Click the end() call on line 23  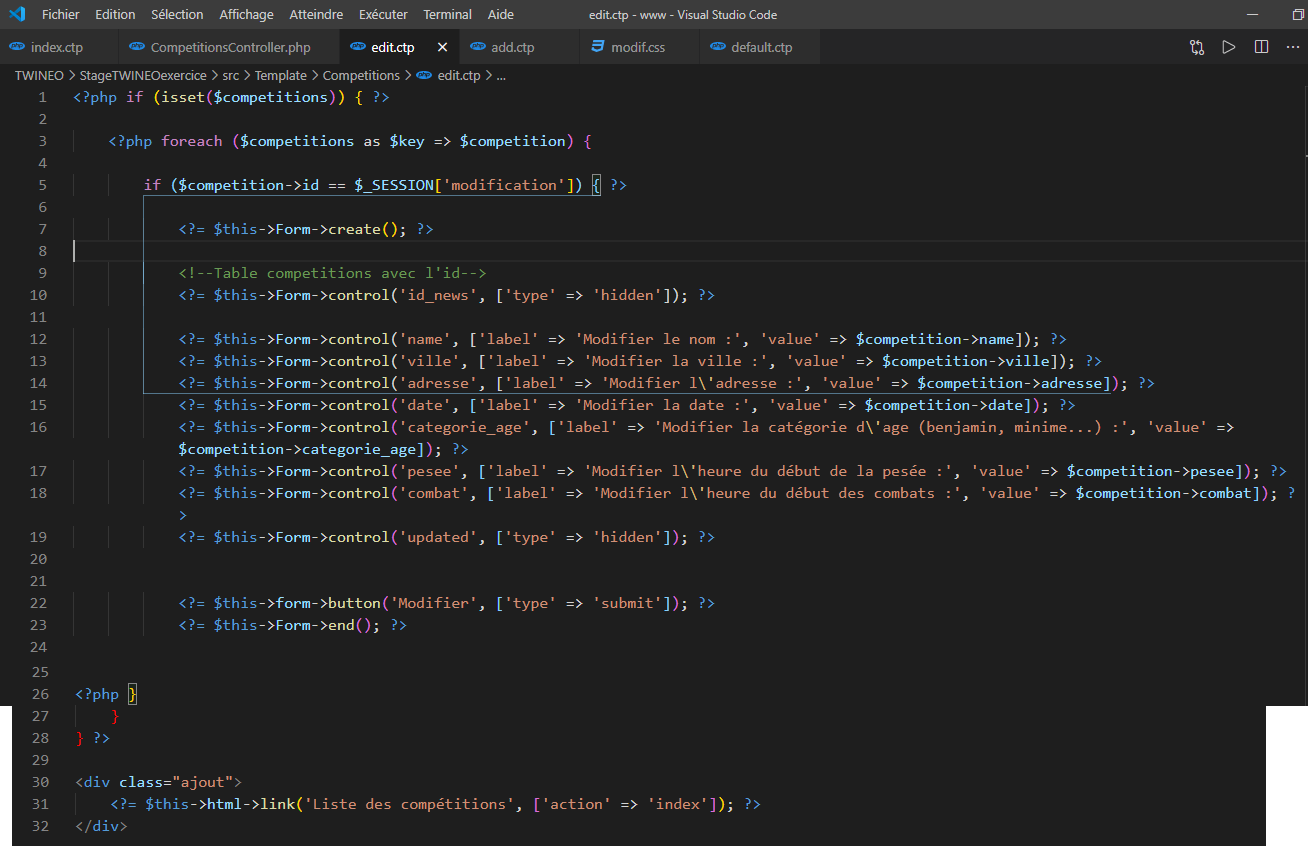tap(354, 625)
